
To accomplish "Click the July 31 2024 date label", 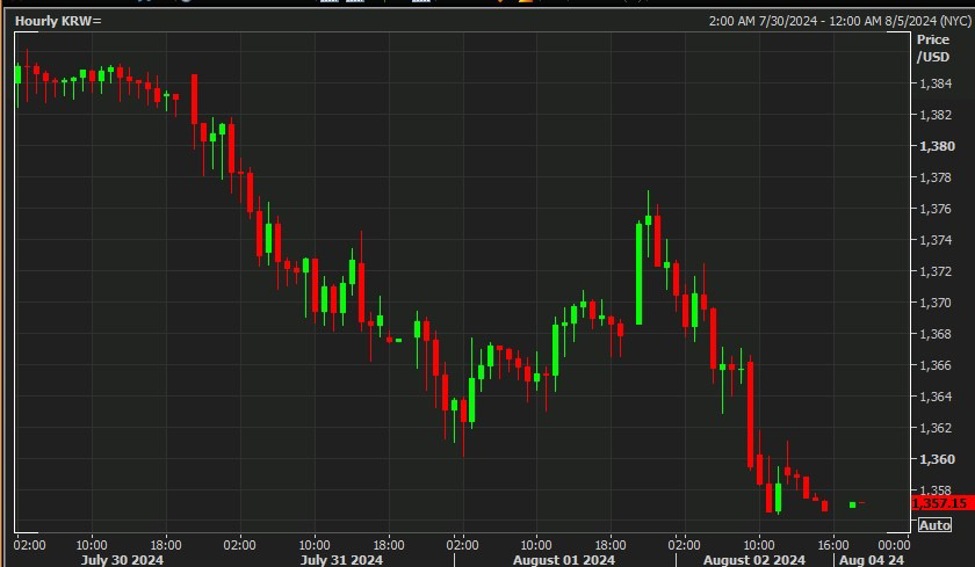I will 341,560.
